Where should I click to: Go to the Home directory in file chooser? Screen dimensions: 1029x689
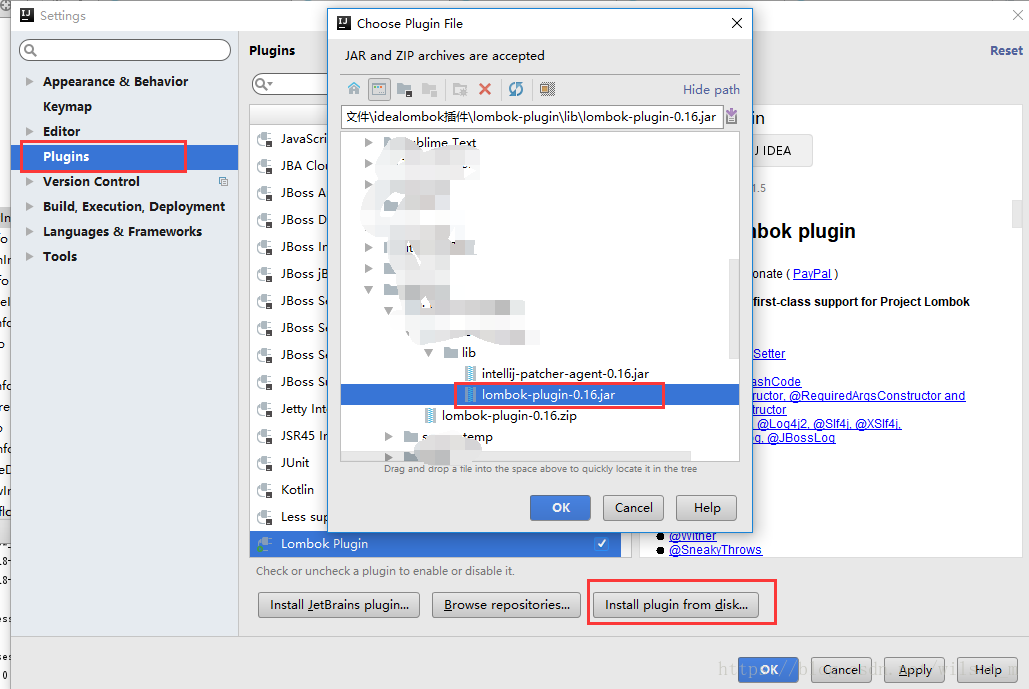coord(354,89)
